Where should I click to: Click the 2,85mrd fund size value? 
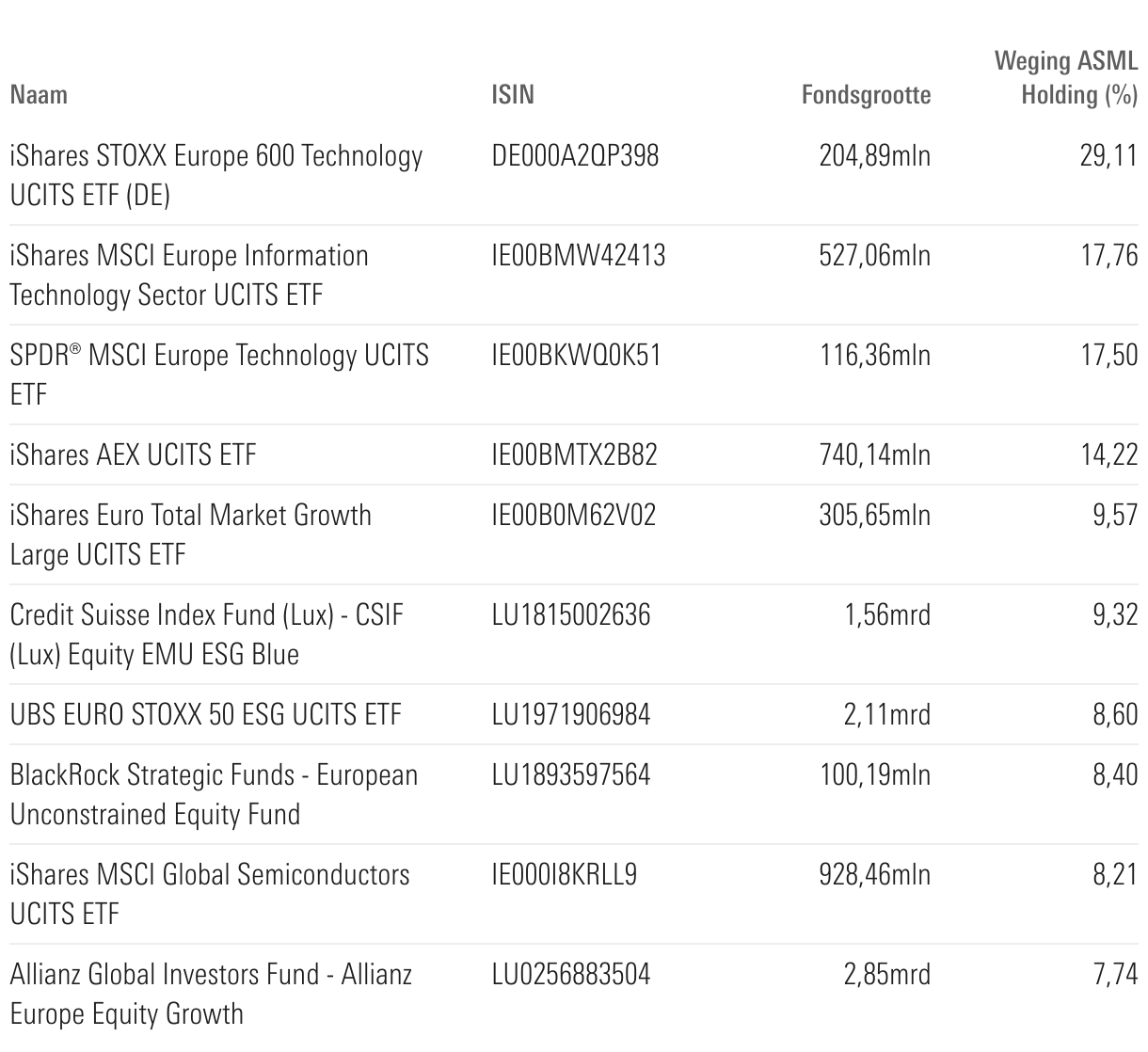(886, 974)
